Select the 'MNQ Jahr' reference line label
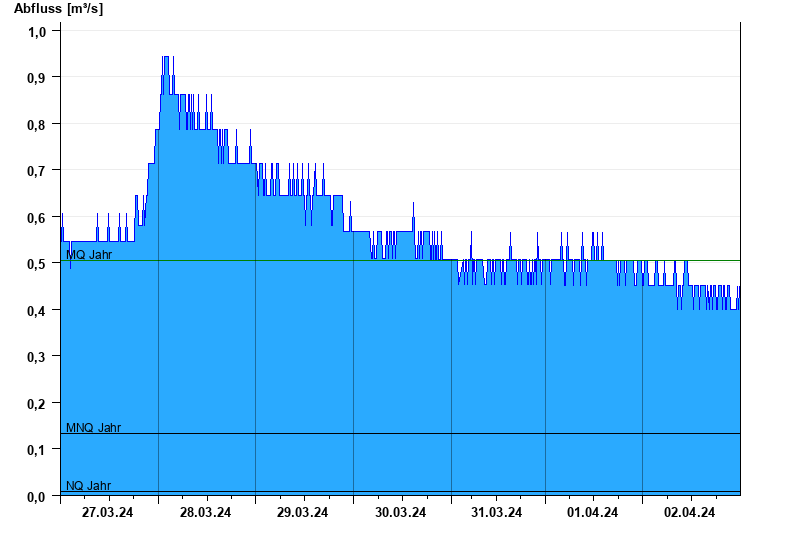800x550 pixels. tap(93, 428)
